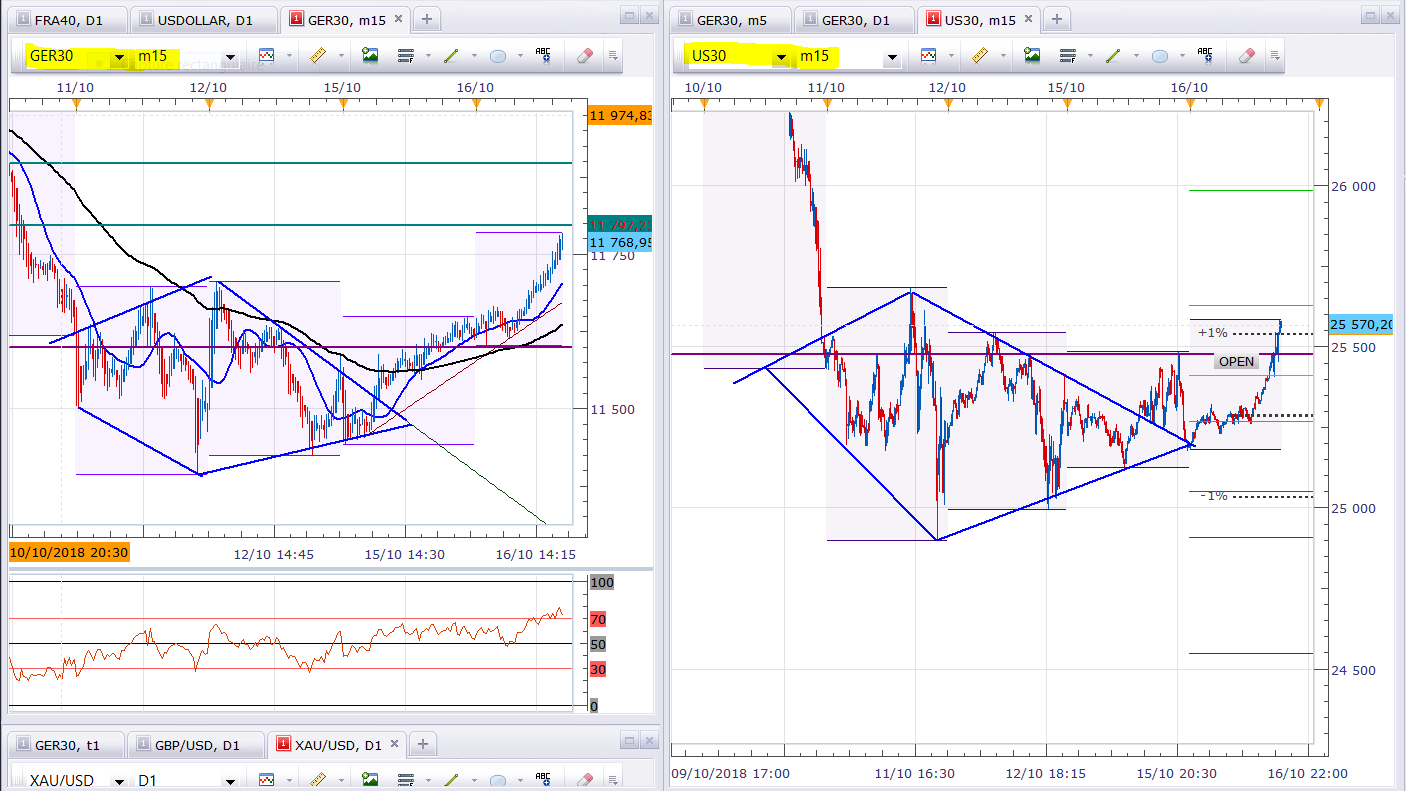The height and width of the screenshot is (791, 1406).
Task: Add a new chart tab beside US30, m15
Action: [x=1056, y=19]
